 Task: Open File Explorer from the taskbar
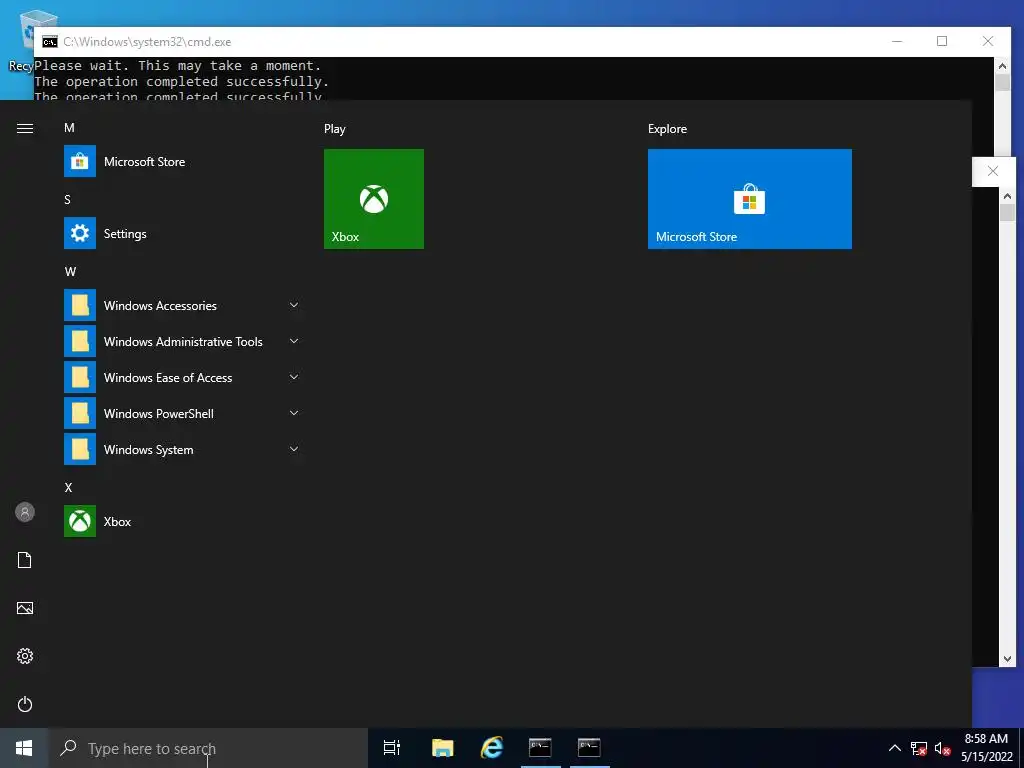[442, 748]
